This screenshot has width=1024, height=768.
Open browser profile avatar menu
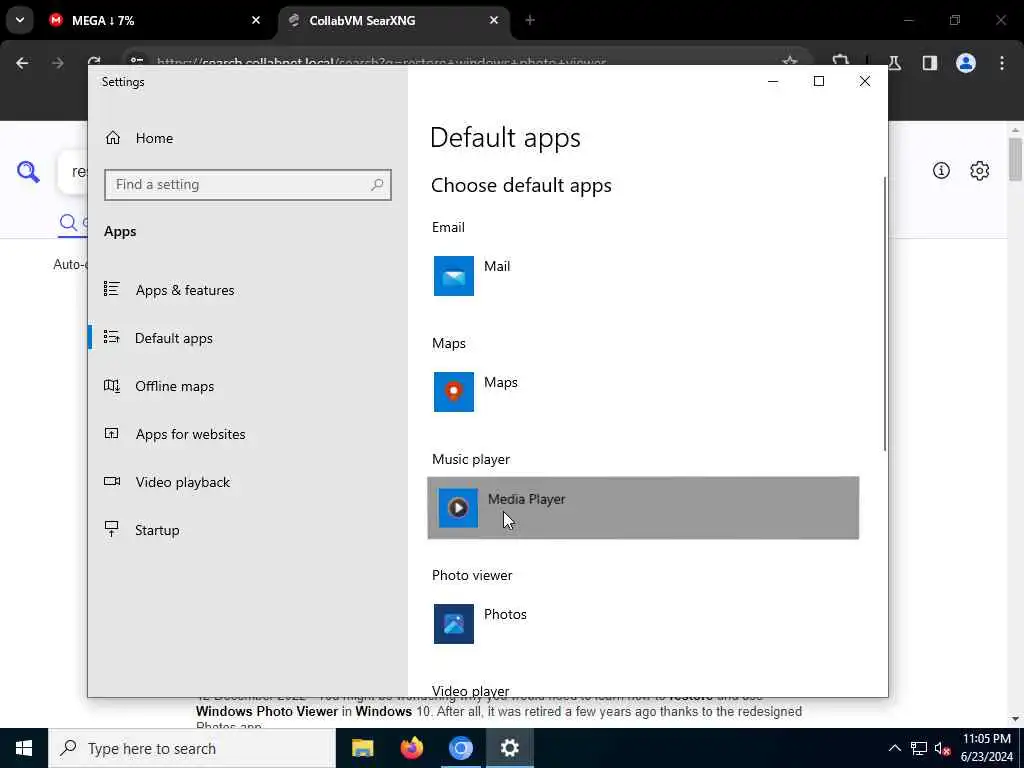click(966, 63)
